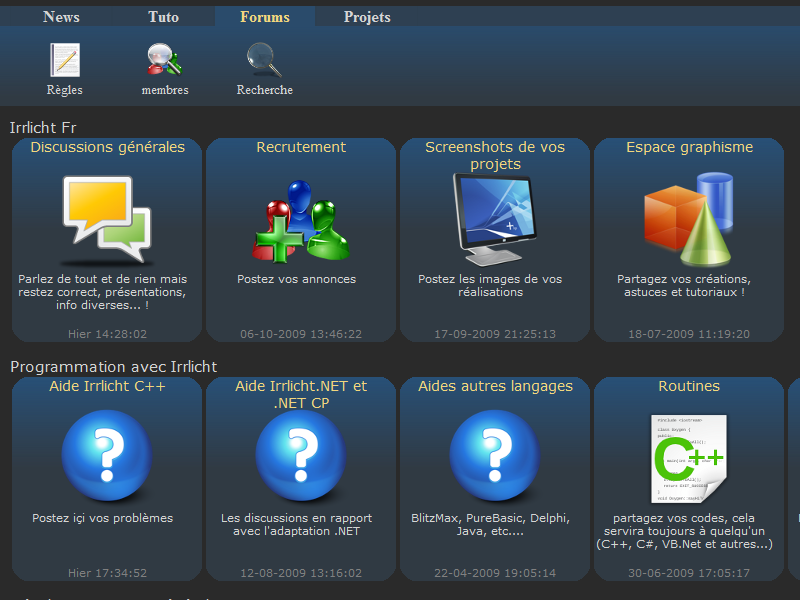Open the membres people-search icon

[x=165, y=60]
